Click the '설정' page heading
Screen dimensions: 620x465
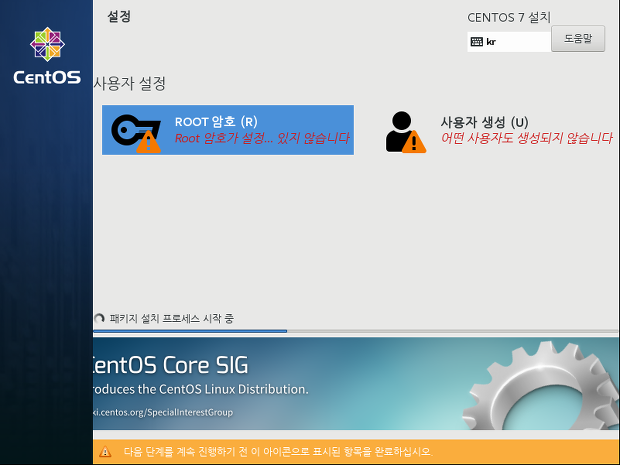[119, 16]
